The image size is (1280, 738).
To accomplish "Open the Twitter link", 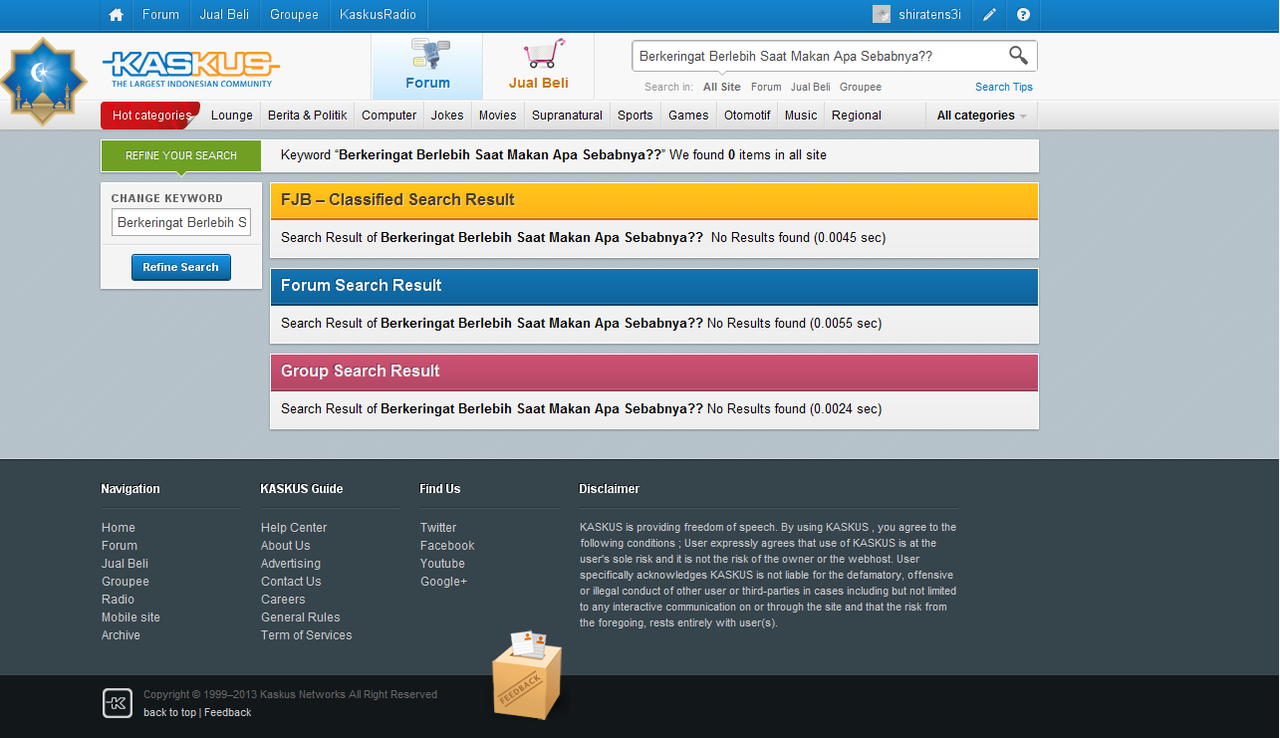I will [x=438, y=528].
